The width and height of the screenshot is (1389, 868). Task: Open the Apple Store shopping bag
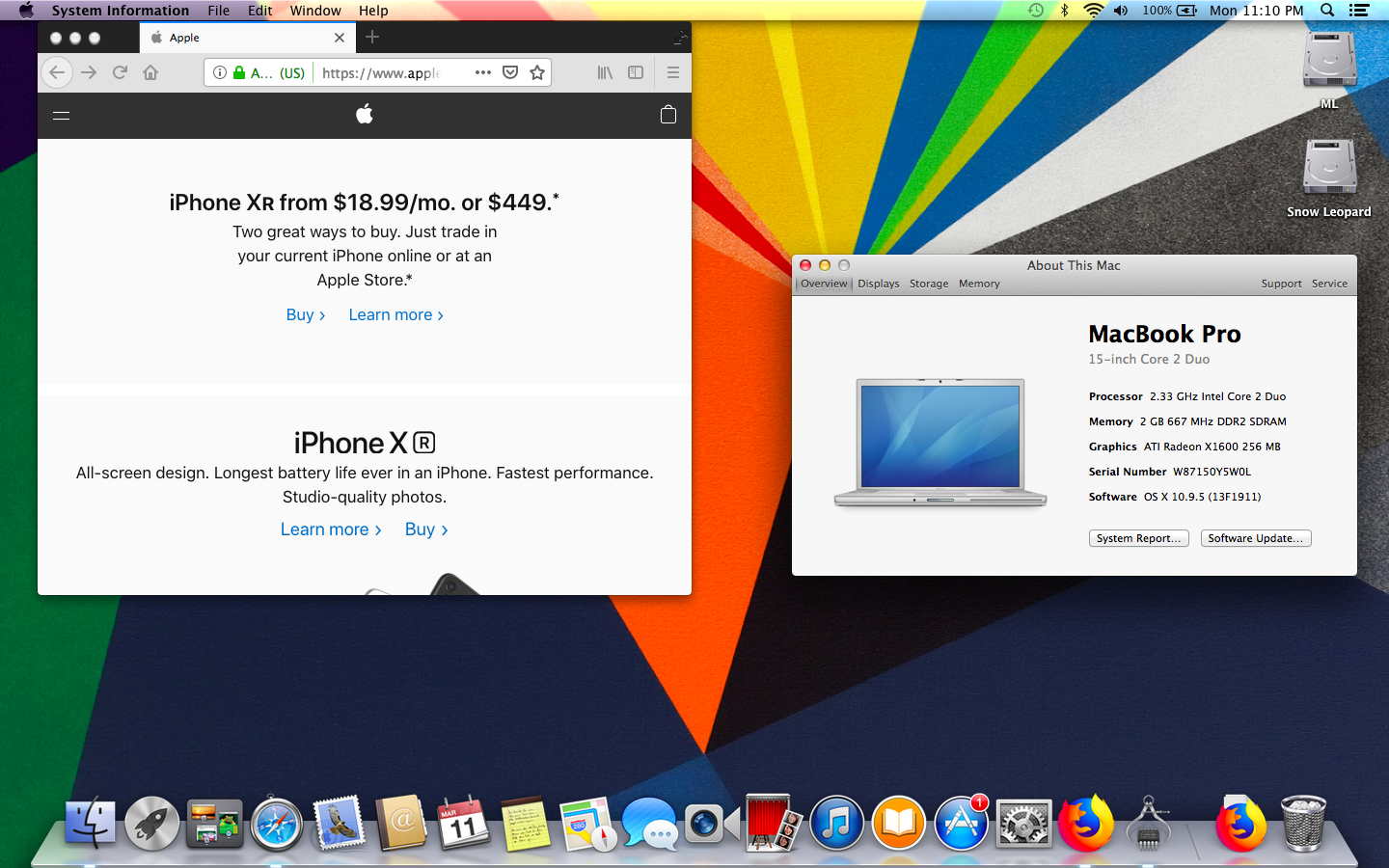coord(668,115)
